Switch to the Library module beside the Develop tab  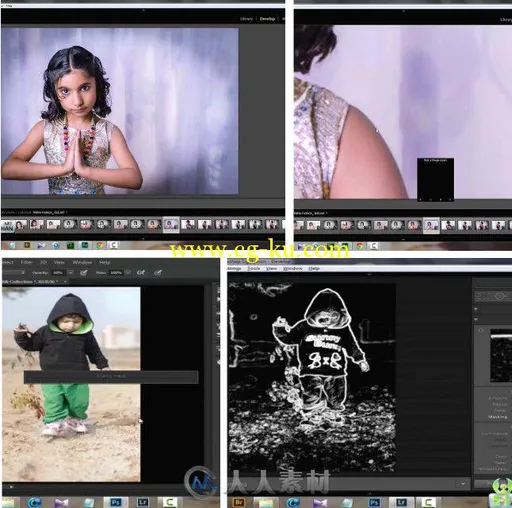tap(246, 19)
